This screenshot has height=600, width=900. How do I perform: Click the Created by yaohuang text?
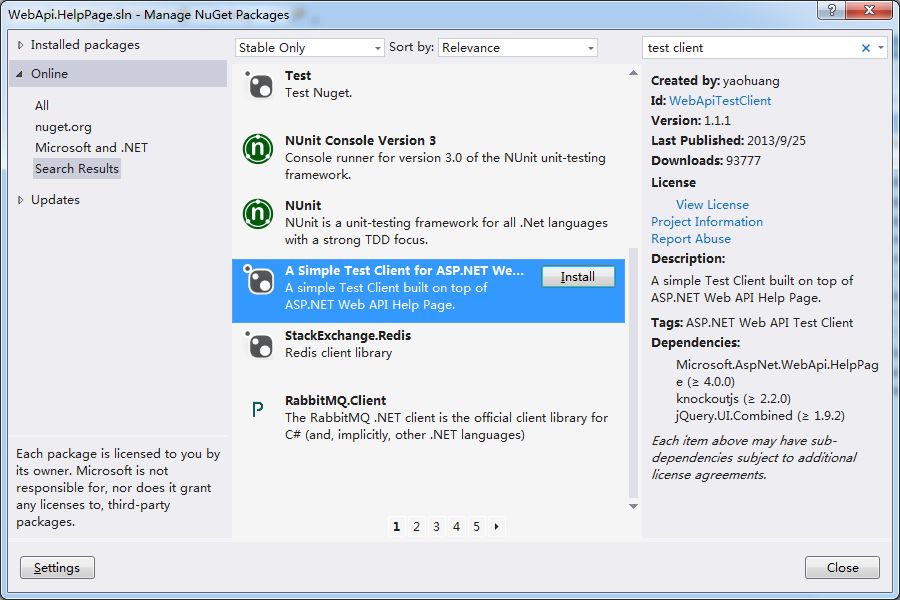(x=715, y=80)
